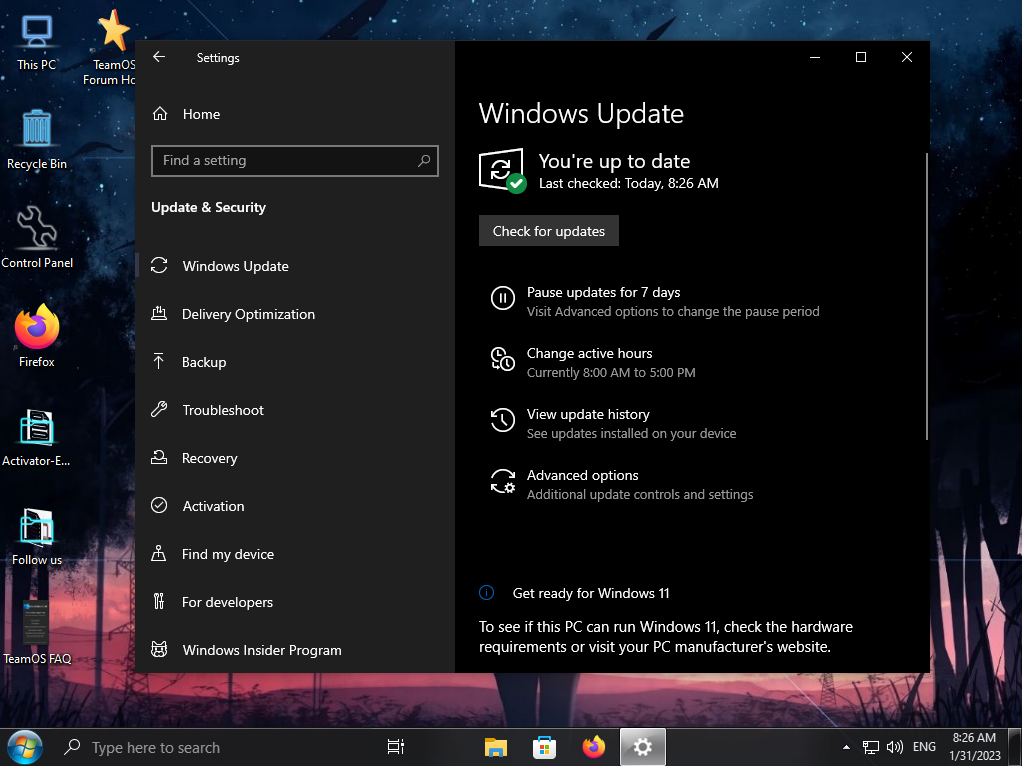Click the Activation checkmark circle icon
This screenshot has height=766, width=1022.
(x=159, y=505)
